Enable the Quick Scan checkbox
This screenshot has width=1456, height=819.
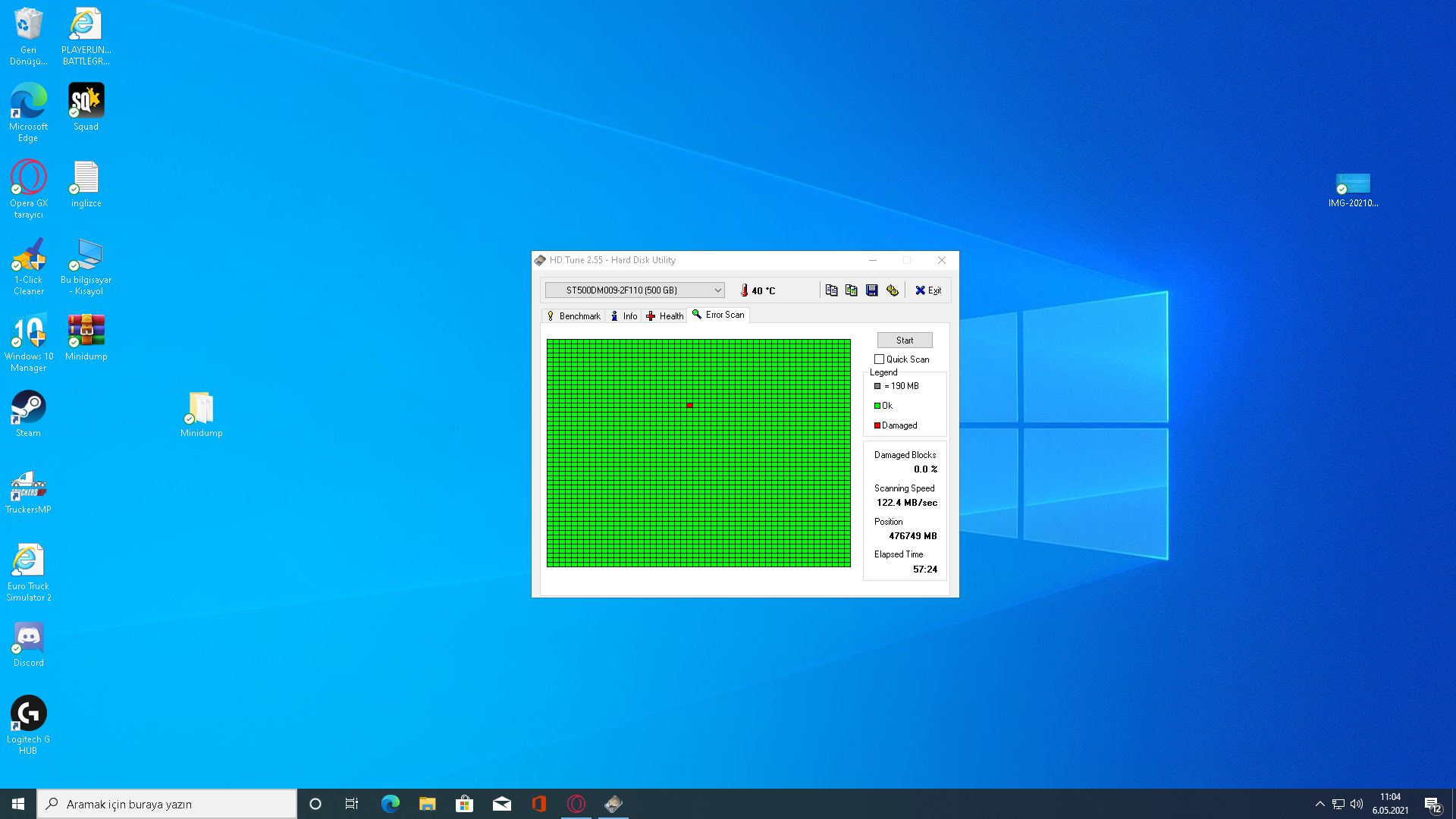(879, 359)
